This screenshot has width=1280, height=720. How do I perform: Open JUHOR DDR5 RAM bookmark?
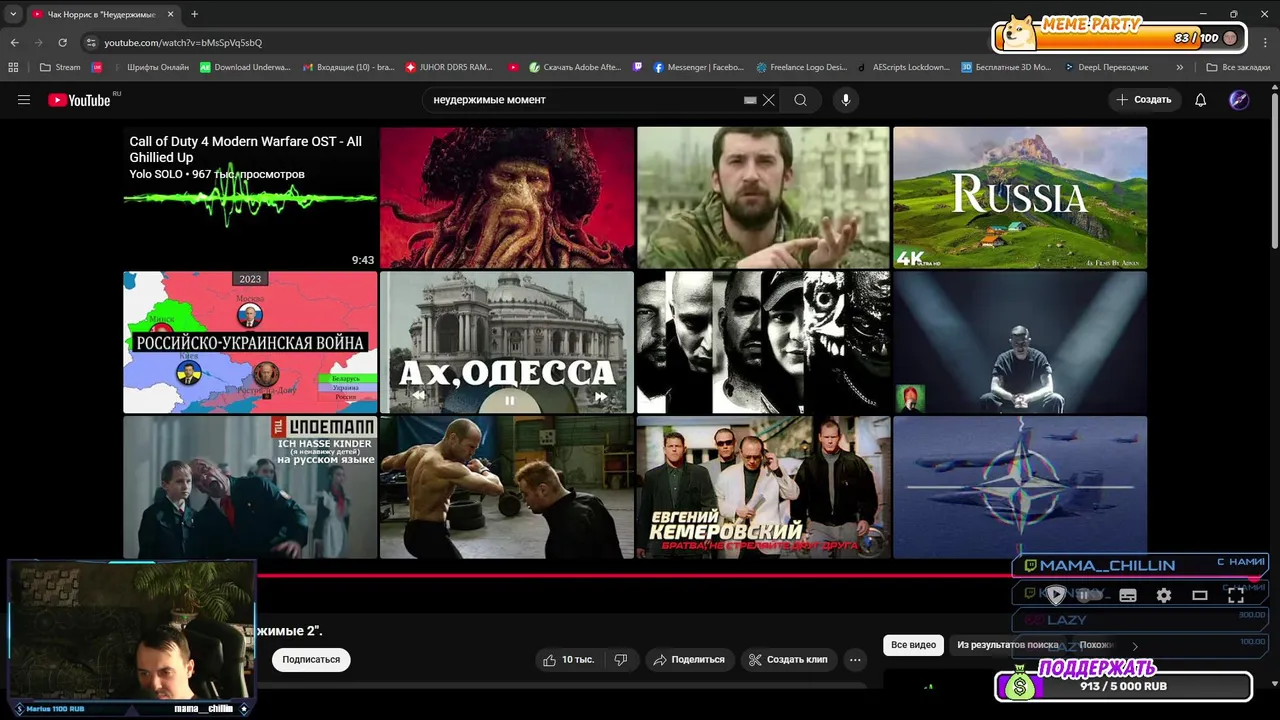point(449,67)
